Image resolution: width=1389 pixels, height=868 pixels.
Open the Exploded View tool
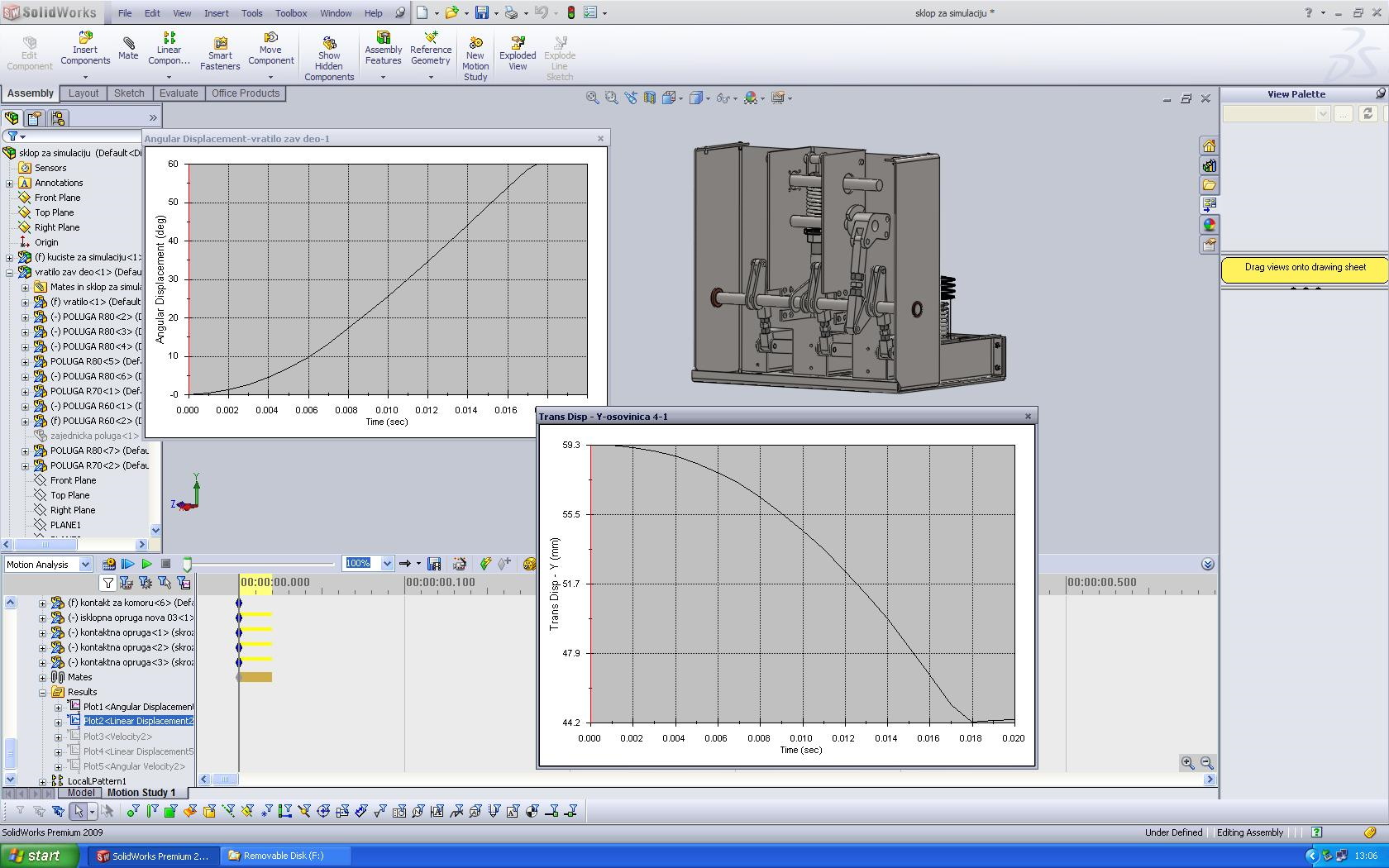pyautogui.click(x=518, y=54)
